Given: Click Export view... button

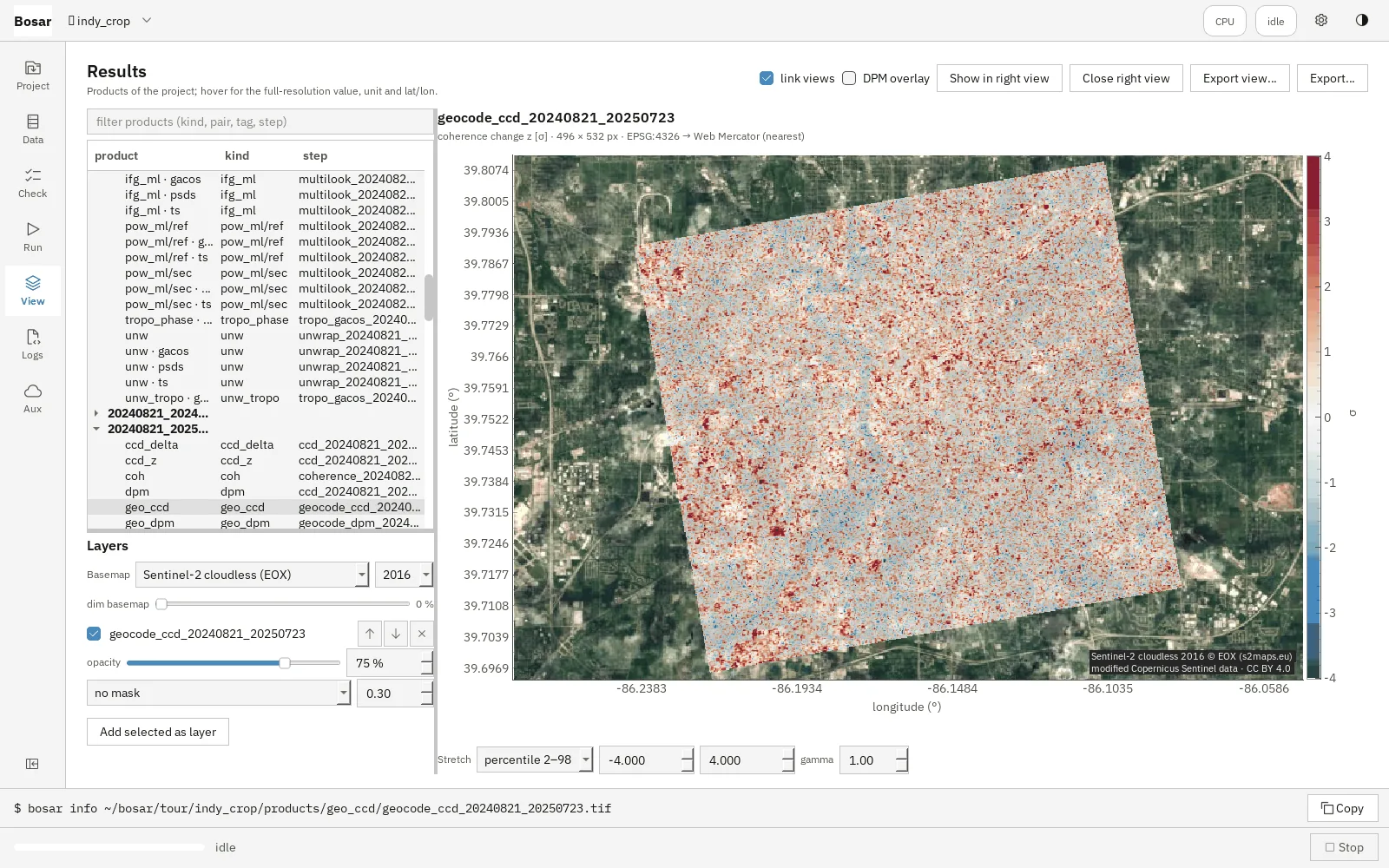Looking at the screenshot, I should click(x=1240, y=78).
